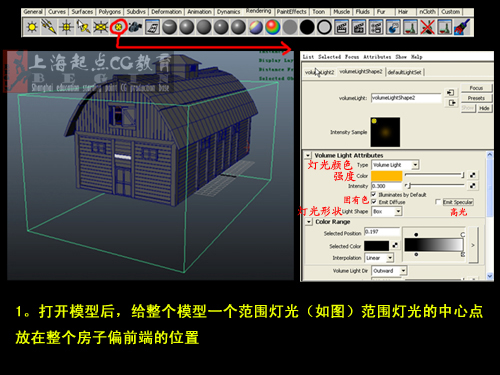Collapse the Volume Light Attributes section
This screenshot has width=500, height=375.
pos(308,155)
